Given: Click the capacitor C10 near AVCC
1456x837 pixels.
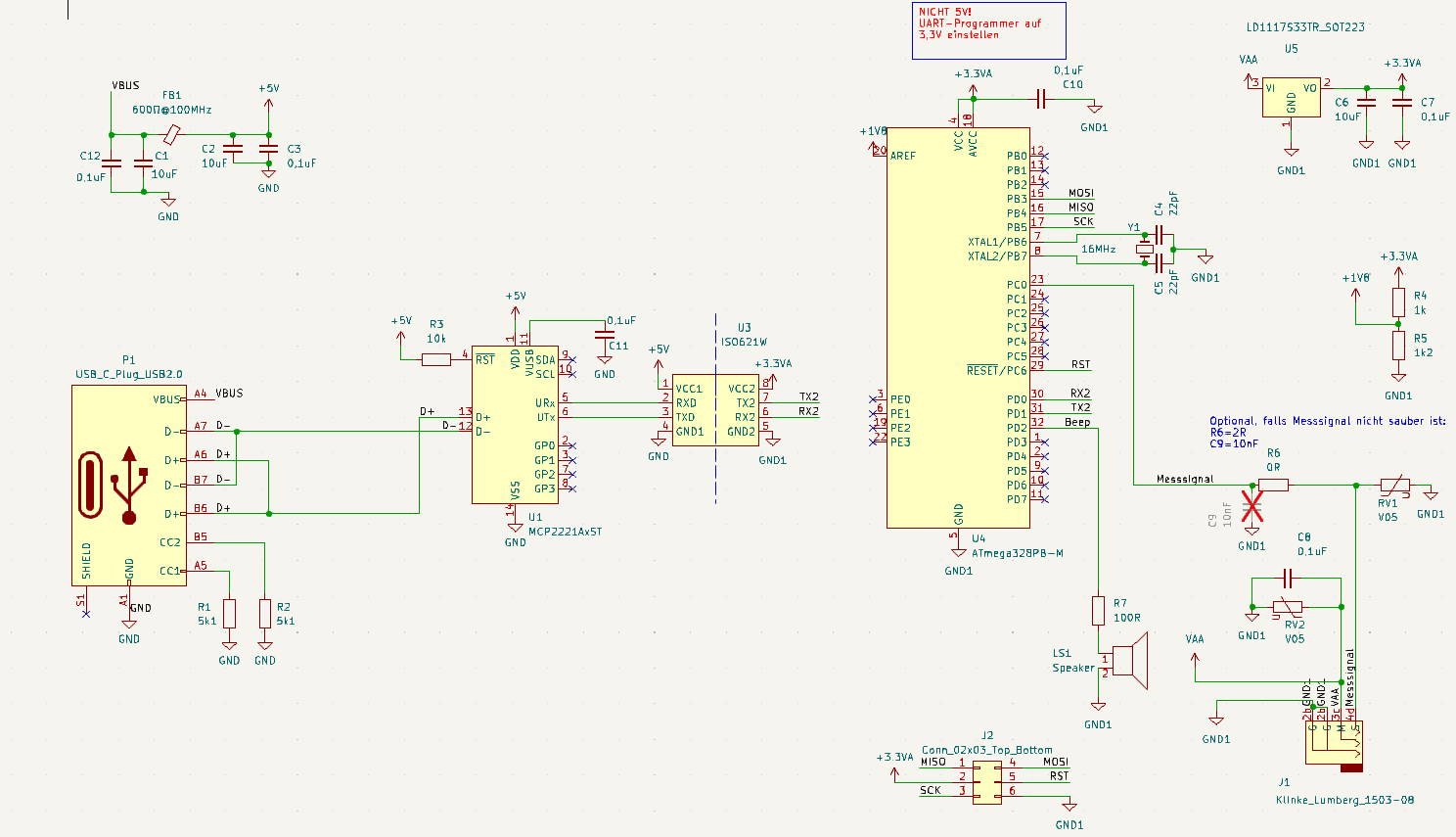Looking at the screenshot, I should [x=1041, y=98].
